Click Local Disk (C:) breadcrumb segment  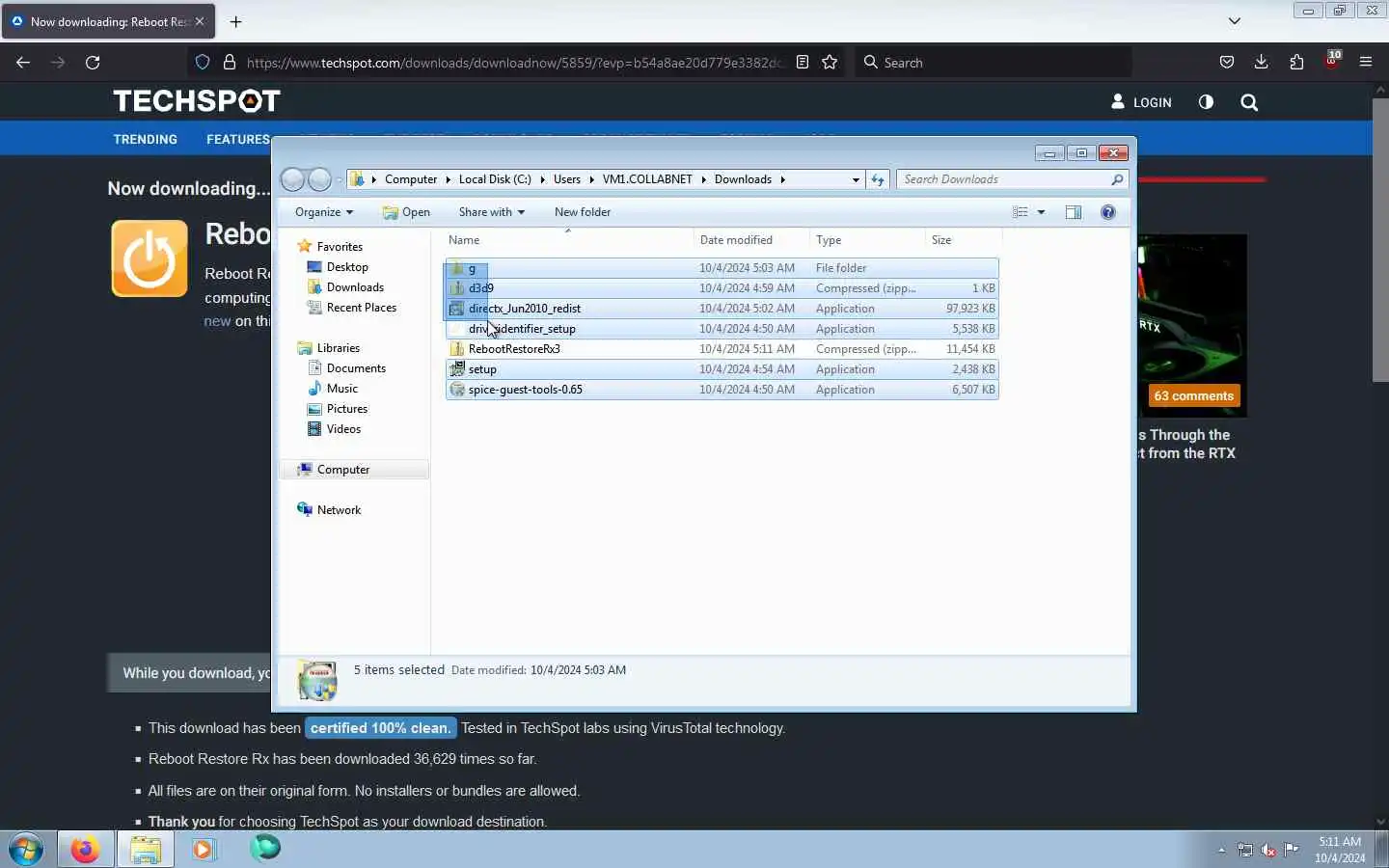point(495,179)
